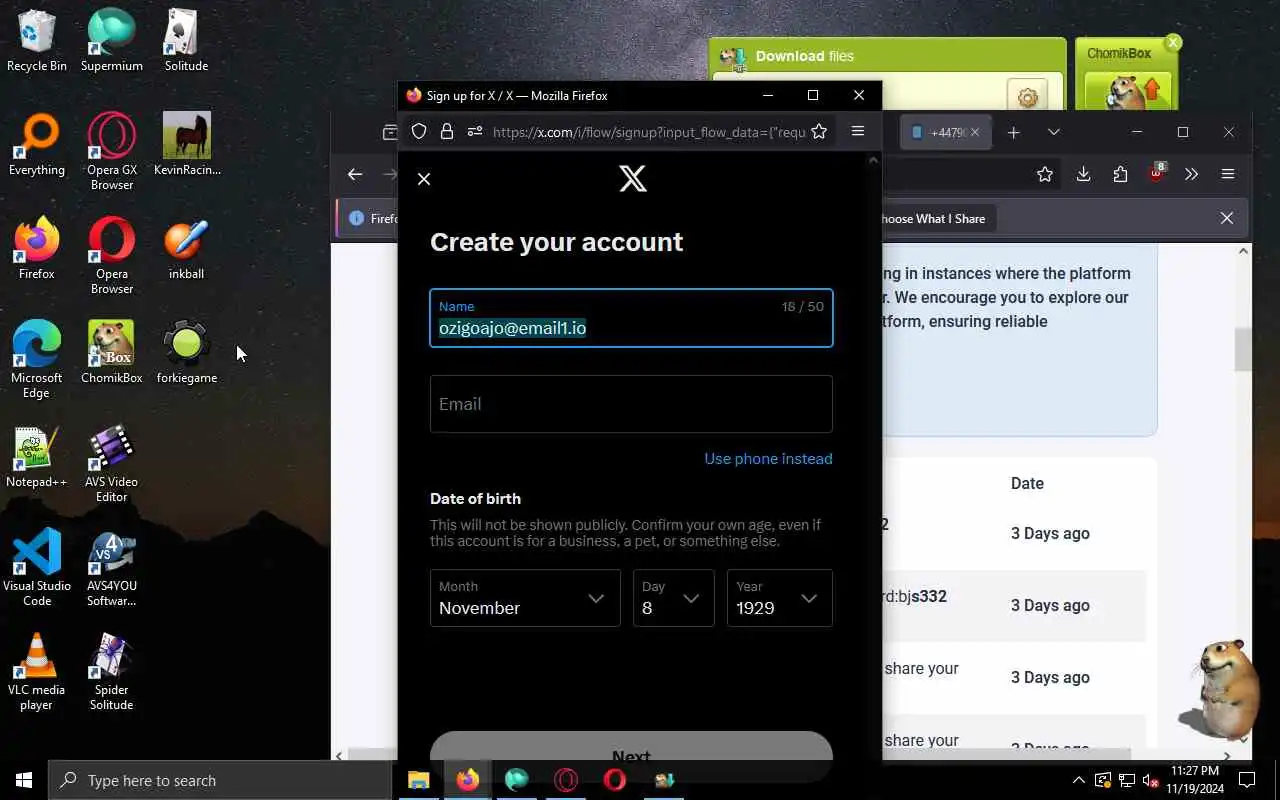1280x800 pixels.
Task: Open Opera GX from the taskbar
Action: (x=566, y=780)
